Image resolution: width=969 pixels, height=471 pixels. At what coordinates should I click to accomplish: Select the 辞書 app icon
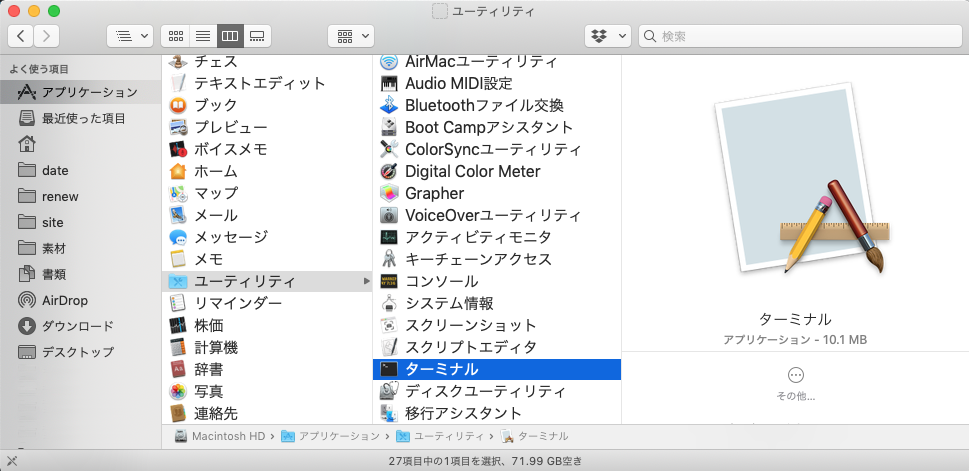click(x=178, y=370)
